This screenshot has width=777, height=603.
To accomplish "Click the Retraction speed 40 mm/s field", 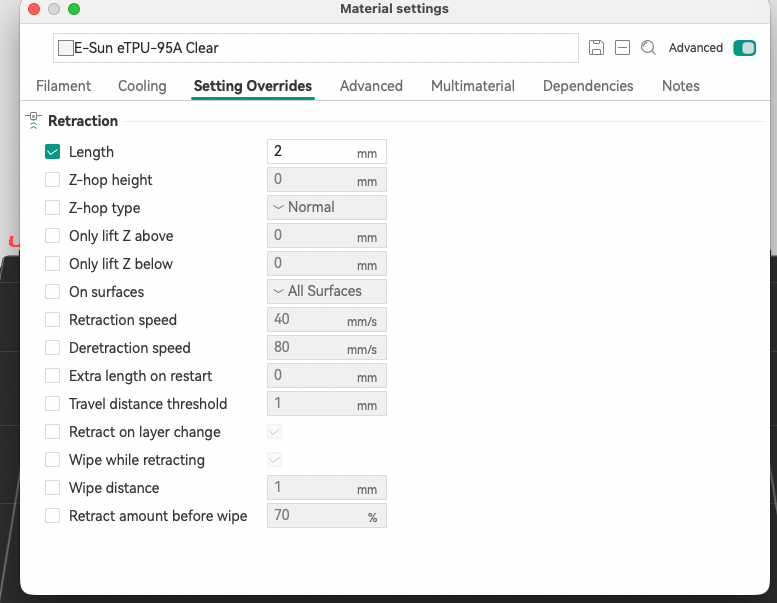I will tap(327, 319).
